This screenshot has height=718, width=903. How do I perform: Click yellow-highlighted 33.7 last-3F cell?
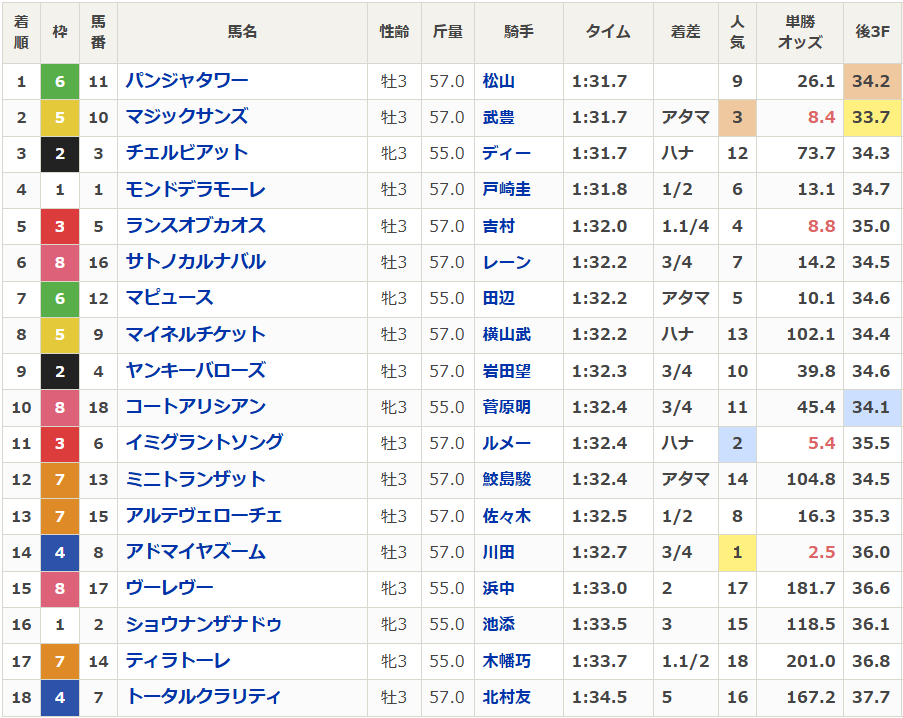point(872,117)
